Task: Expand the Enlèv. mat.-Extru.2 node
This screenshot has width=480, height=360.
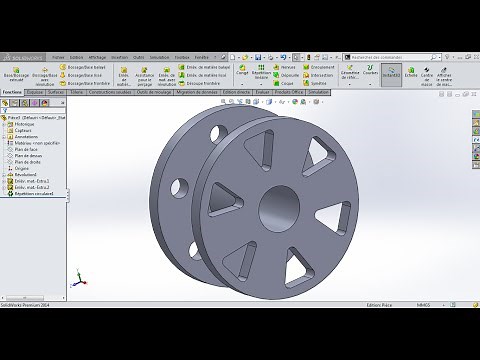Action: [4, 188]
